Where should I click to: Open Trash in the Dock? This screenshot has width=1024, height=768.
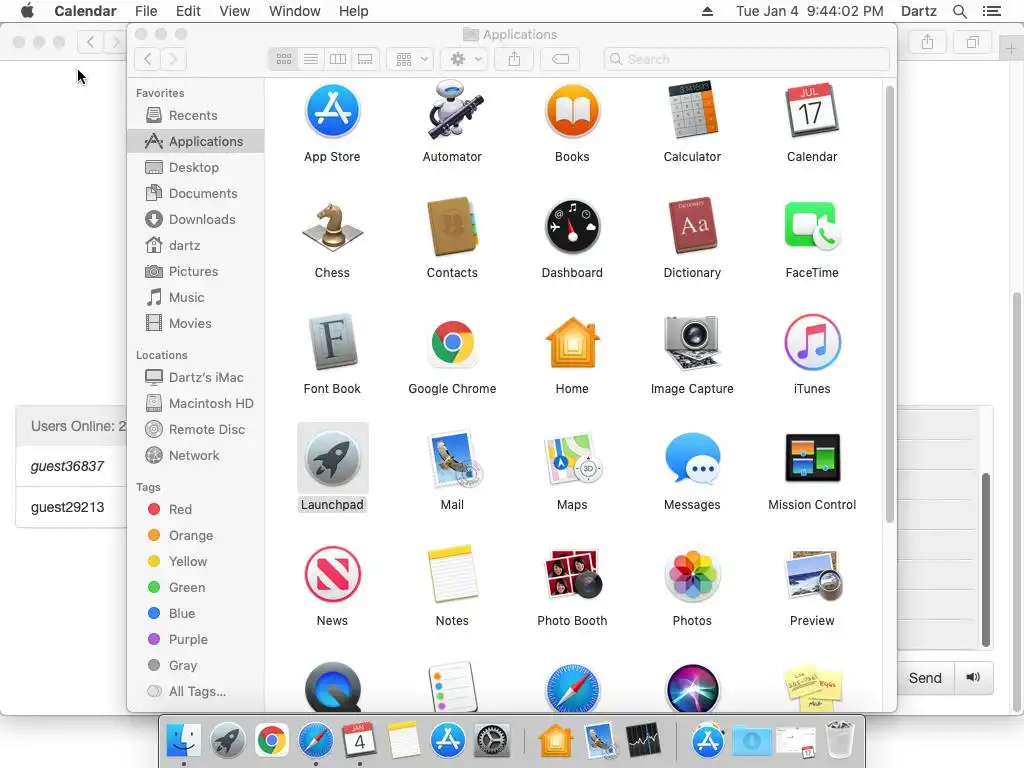(x=839, y=740)
